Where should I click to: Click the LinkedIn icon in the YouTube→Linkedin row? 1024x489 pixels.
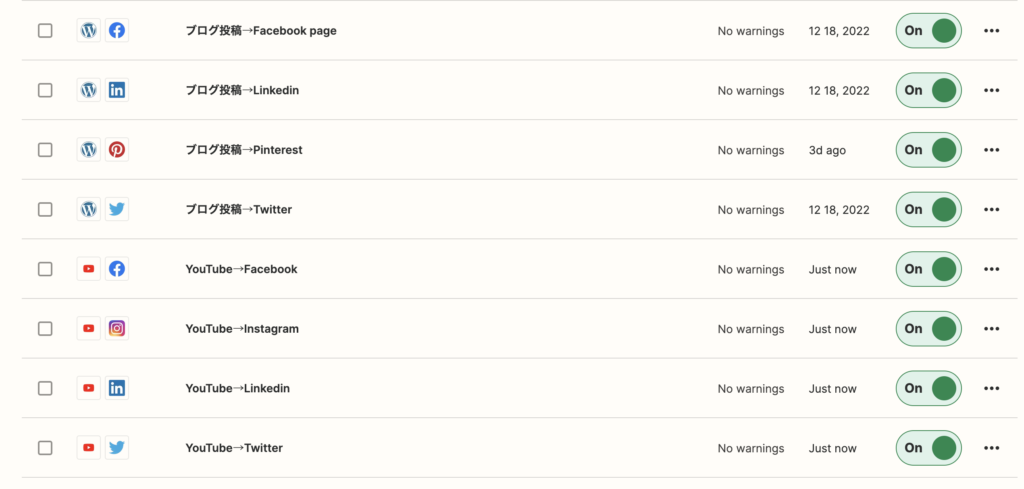pos(117,388)
